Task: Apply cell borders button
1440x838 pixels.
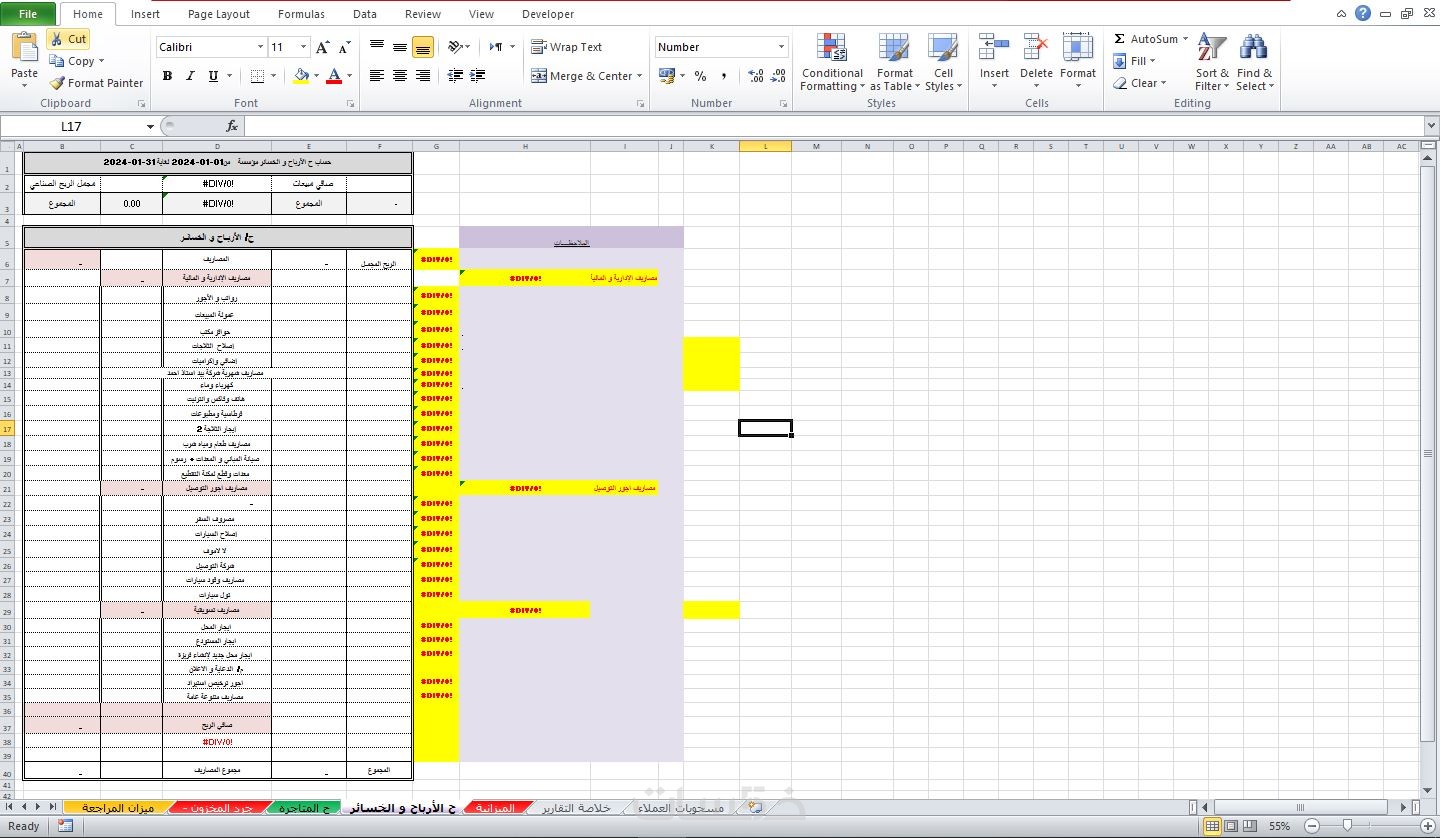Action: point(257,76)
